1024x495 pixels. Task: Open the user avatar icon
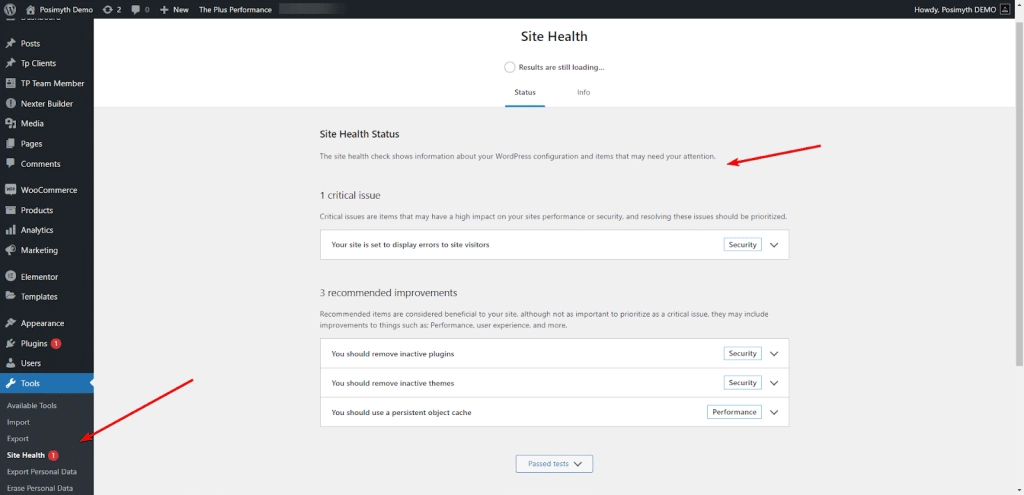1004,10
